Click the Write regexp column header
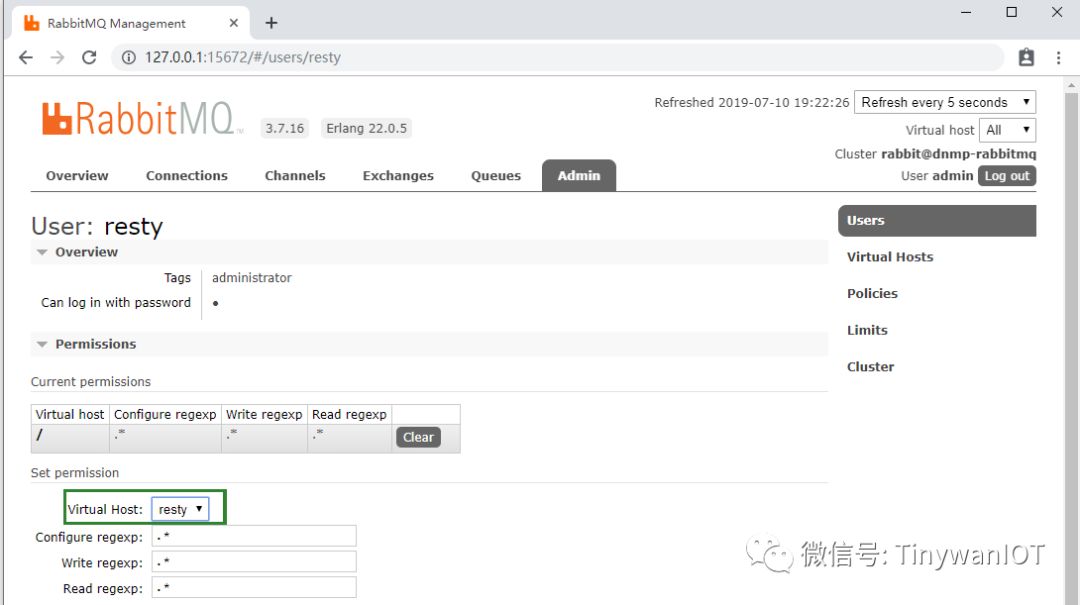Viewport: 1080px width, 605px height. (x=264, y=414)
